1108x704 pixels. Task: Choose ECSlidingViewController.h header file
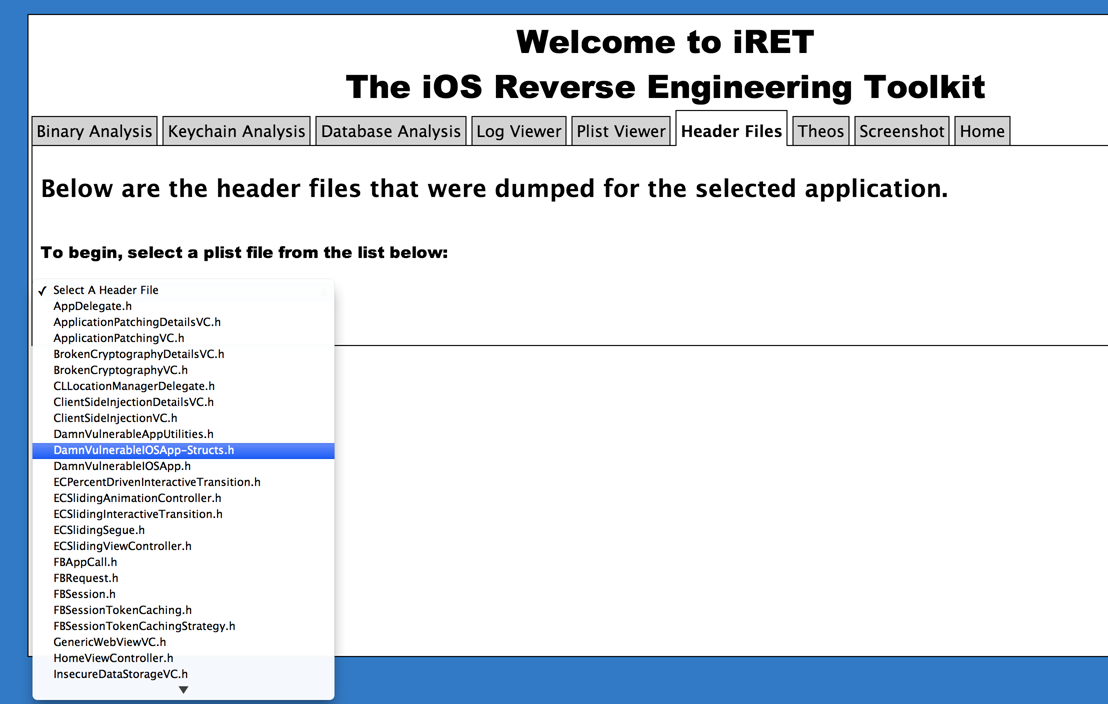[122, 546]
